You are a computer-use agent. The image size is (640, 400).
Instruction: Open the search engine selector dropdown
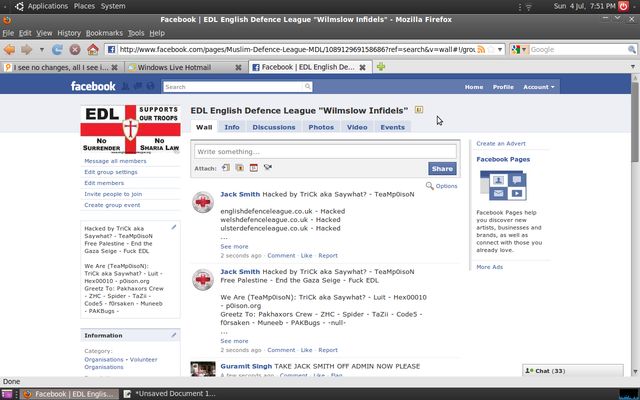(x=519, y=49)
